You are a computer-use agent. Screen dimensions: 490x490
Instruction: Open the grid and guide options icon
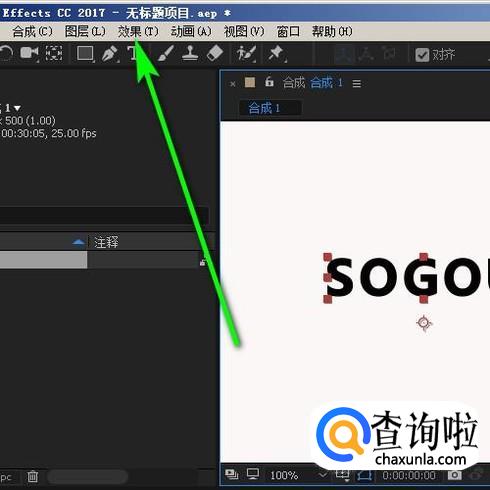tap(343, 475)
